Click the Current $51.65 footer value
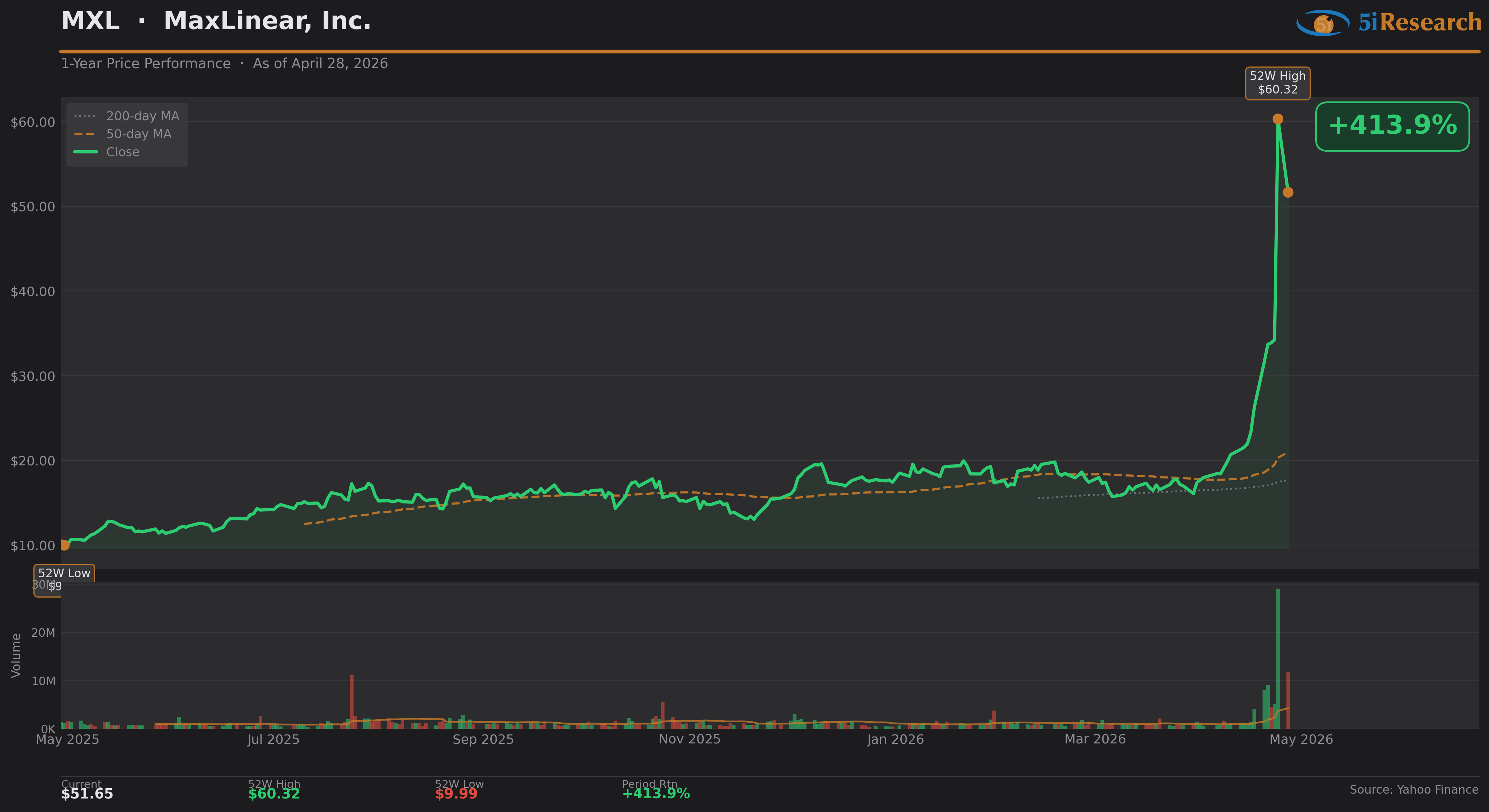This screenshot has width=1489, height=812. pyautogui.click(x=87, y=794)
